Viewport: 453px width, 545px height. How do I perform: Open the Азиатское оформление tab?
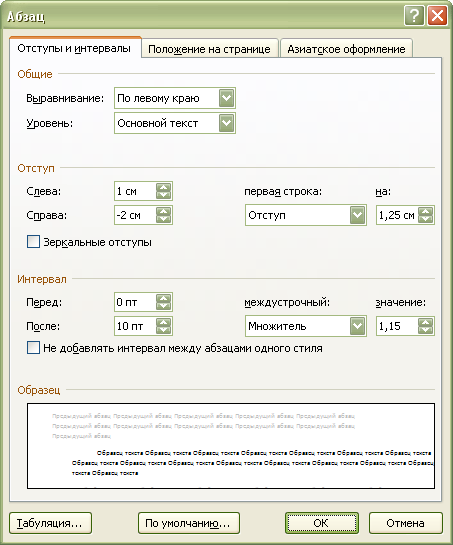[346, 49]
